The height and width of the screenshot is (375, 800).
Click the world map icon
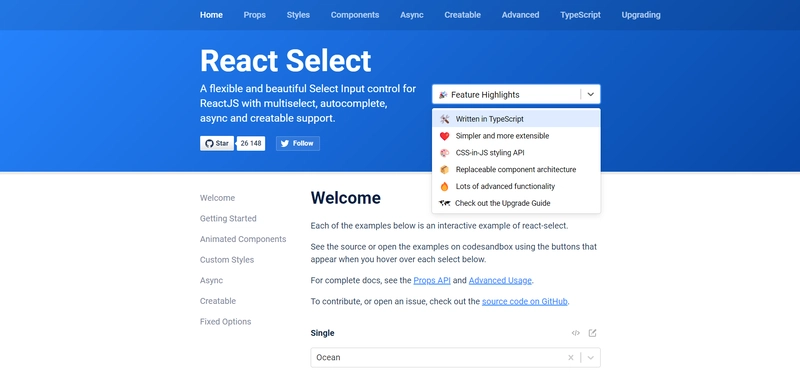[444, 203]
